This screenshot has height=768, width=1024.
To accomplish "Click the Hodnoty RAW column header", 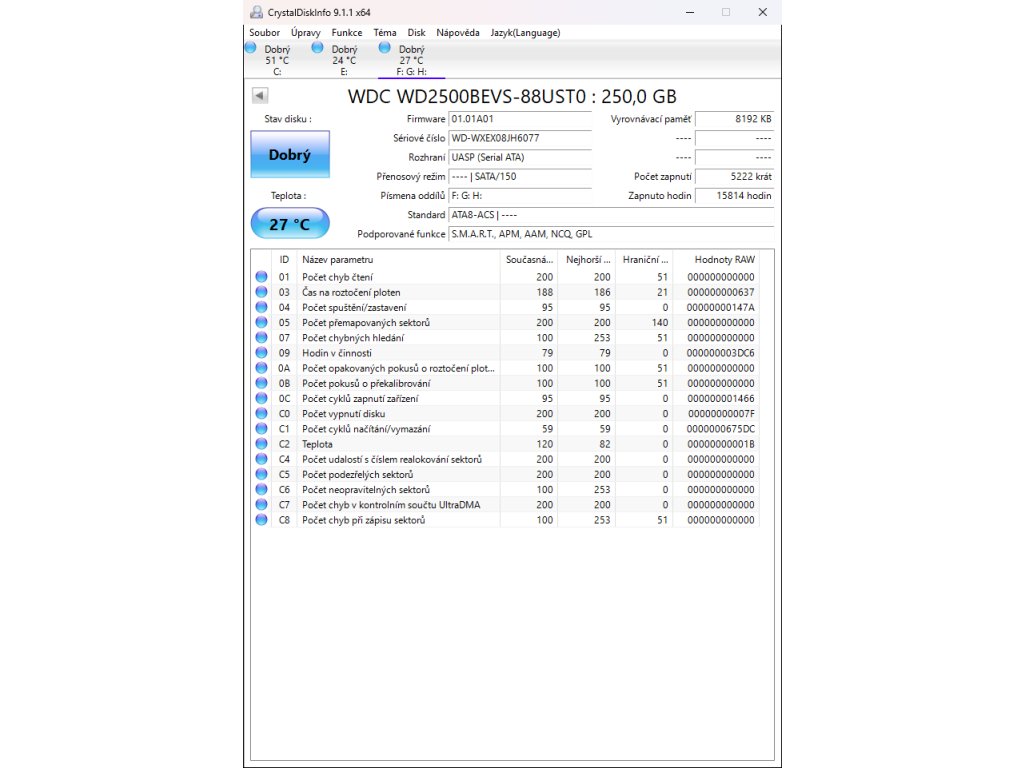I will pos(724,259).
